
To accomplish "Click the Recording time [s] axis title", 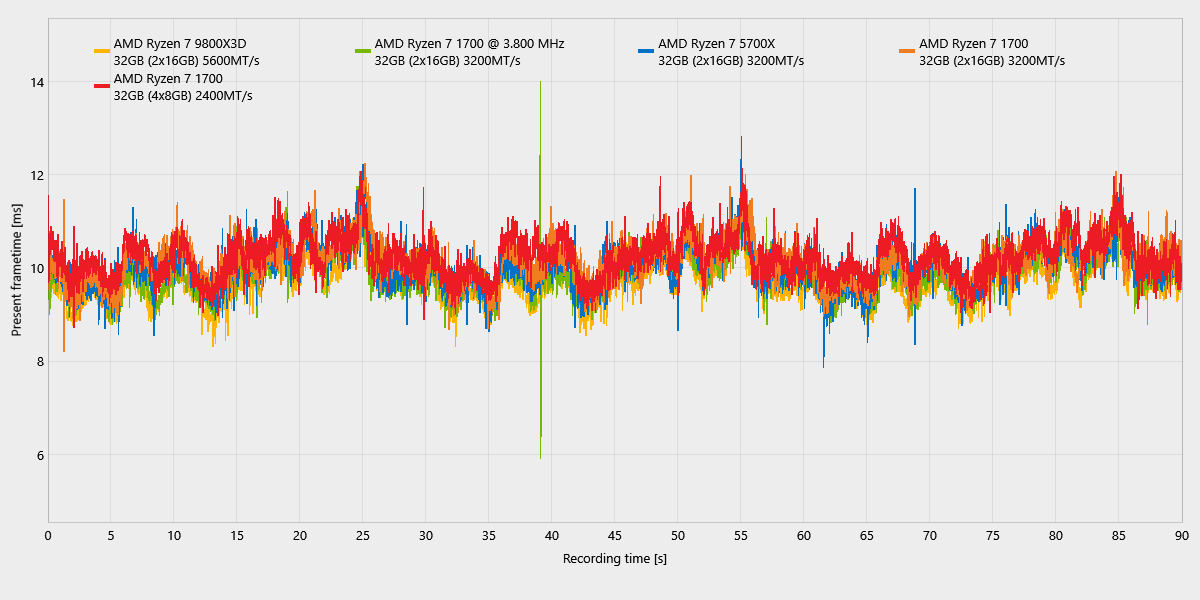I will click(615, 558).
